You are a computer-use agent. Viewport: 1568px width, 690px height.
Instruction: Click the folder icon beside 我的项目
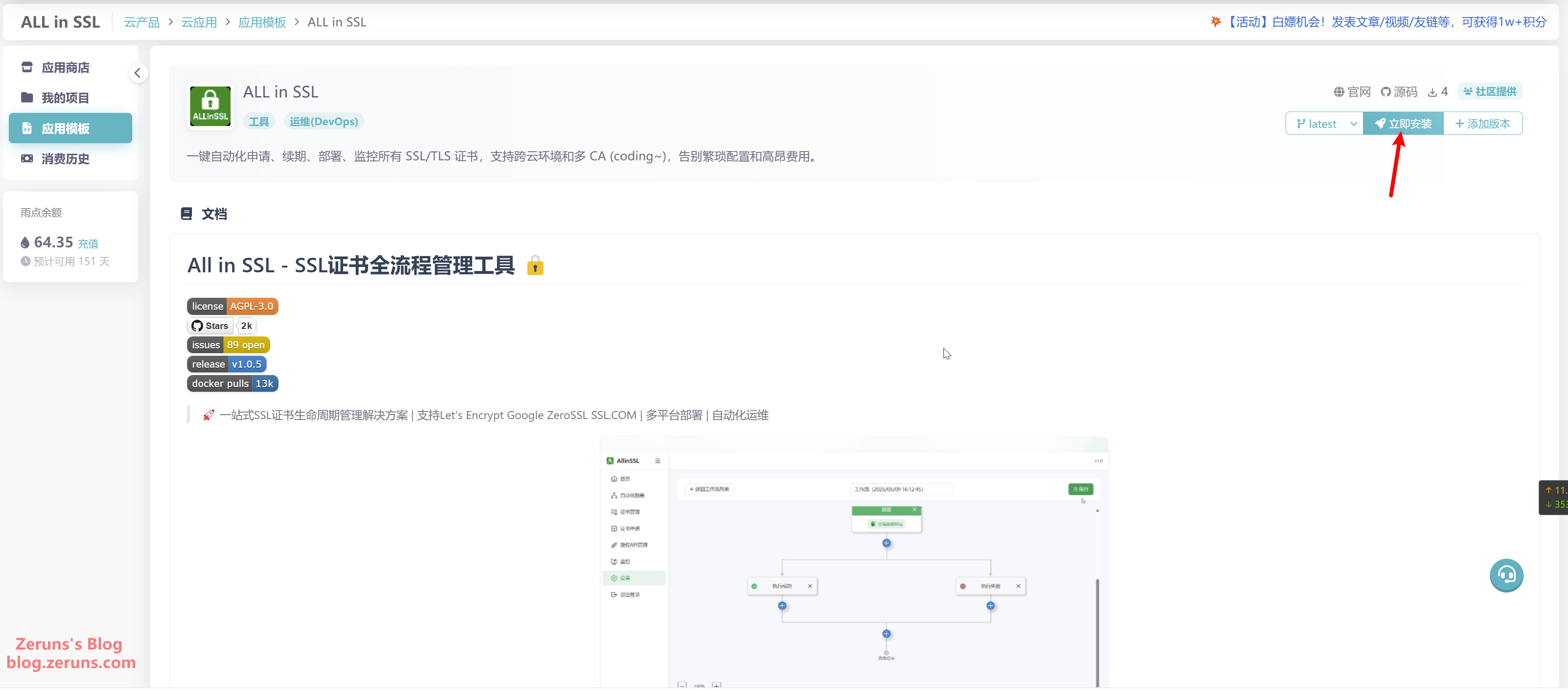[27, 98]
